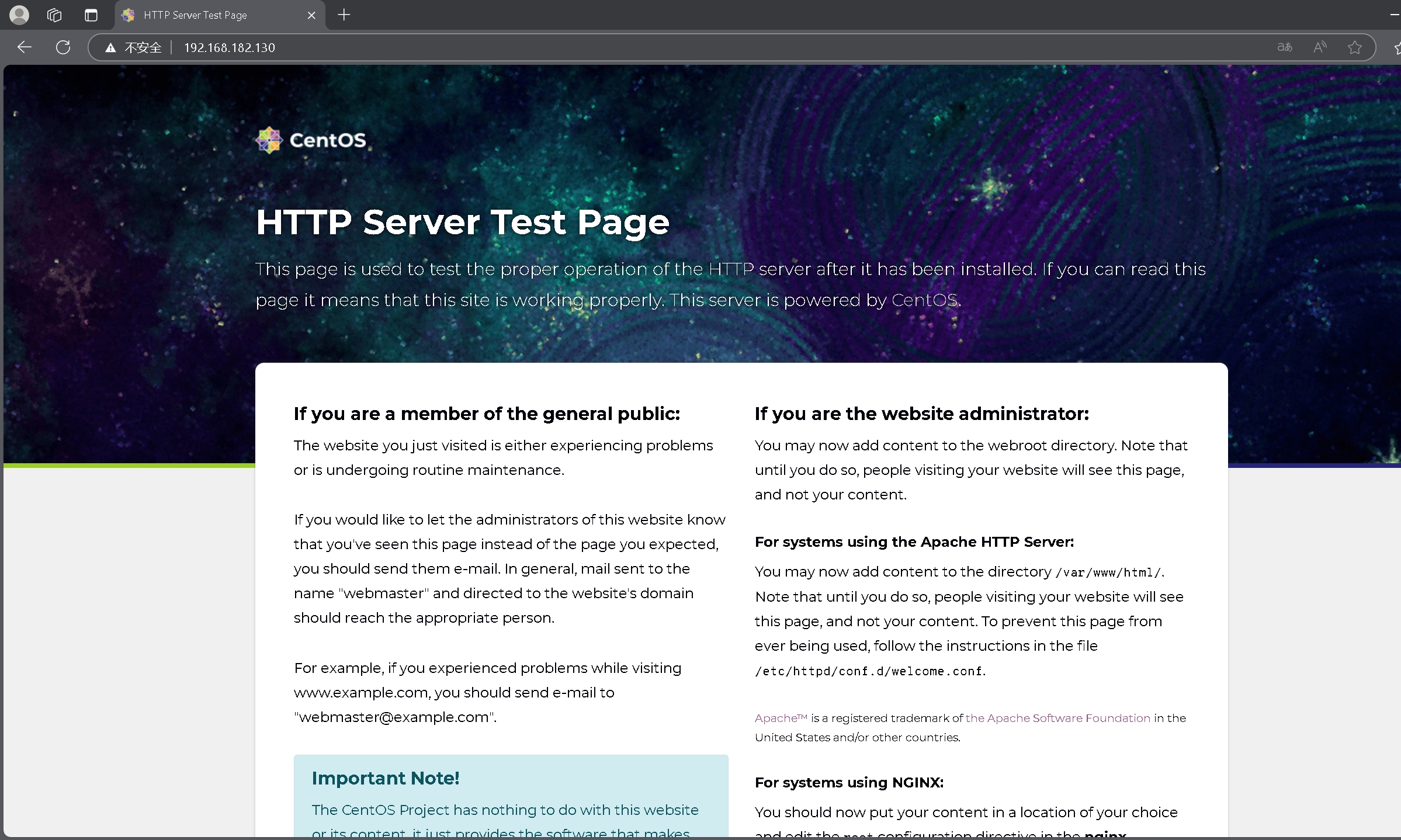Click the /var/www/html/ path text
Screen dimensions: 1401x840
[x=1108, y=572]
